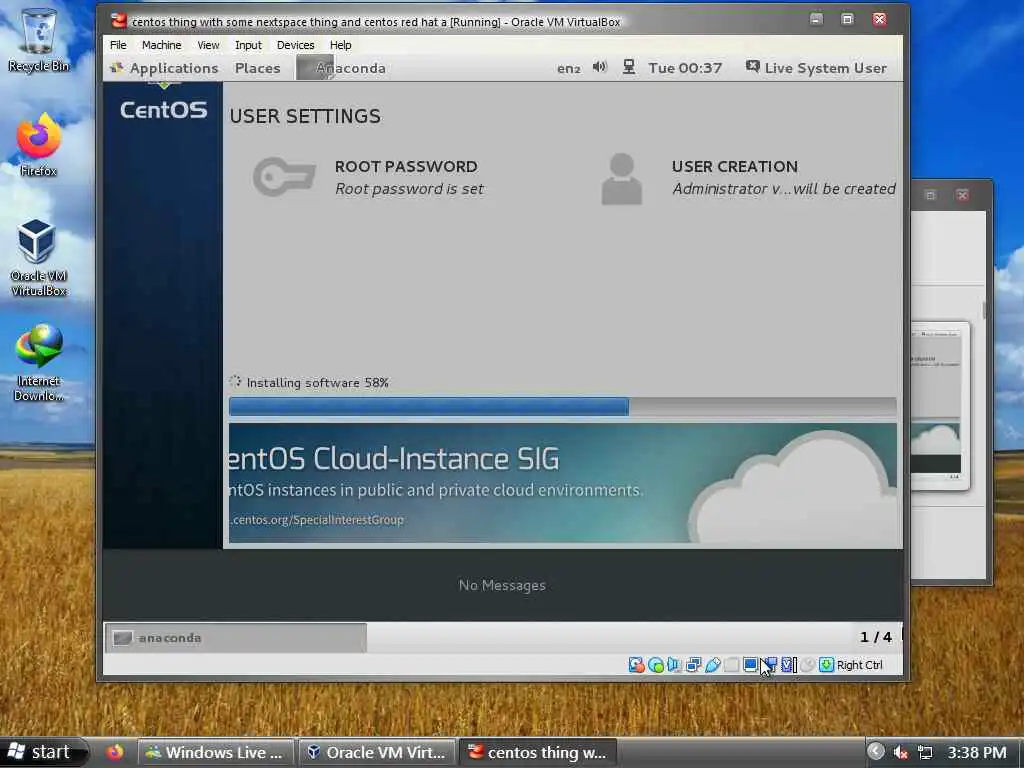Click the hard disk activity status icon

tap(636, 665)
